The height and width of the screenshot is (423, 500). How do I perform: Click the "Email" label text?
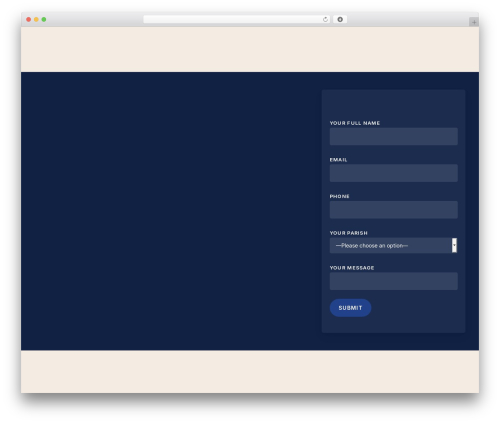click(338, 160)
